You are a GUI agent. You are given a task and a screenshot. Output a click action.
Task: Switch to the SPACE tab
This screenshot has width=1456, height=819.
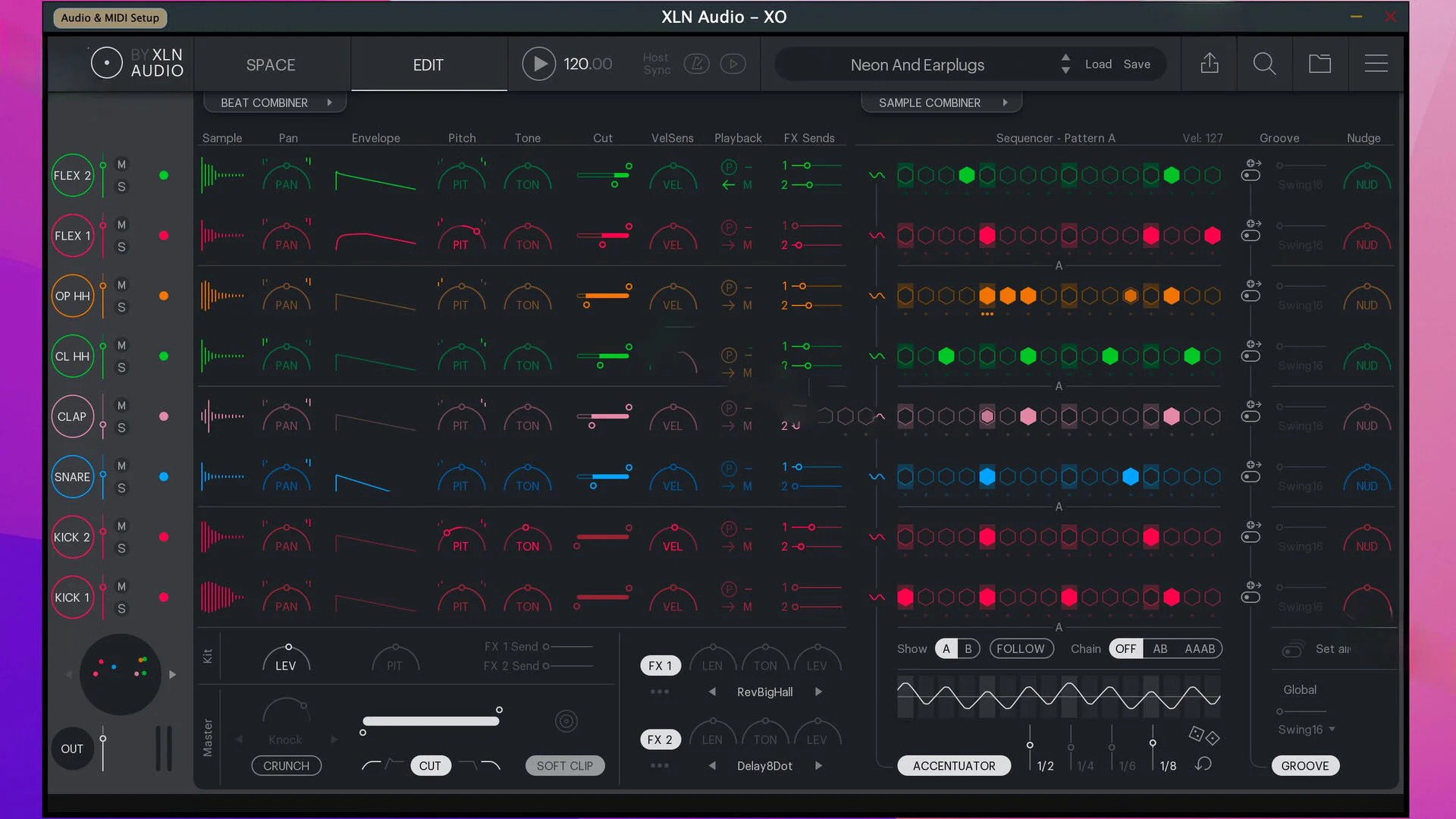[x=271, y=65]
